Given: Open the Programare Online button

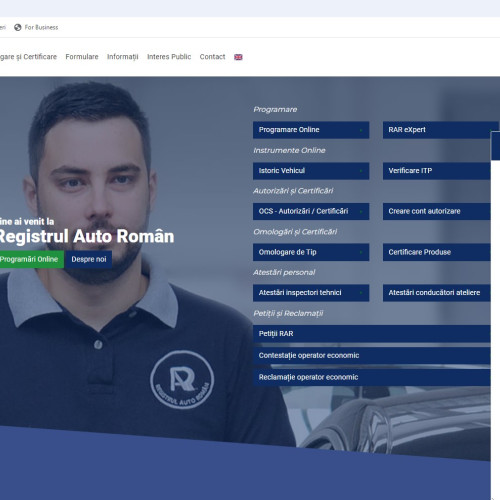Looking at the screenshot, I should pos(311,130).
